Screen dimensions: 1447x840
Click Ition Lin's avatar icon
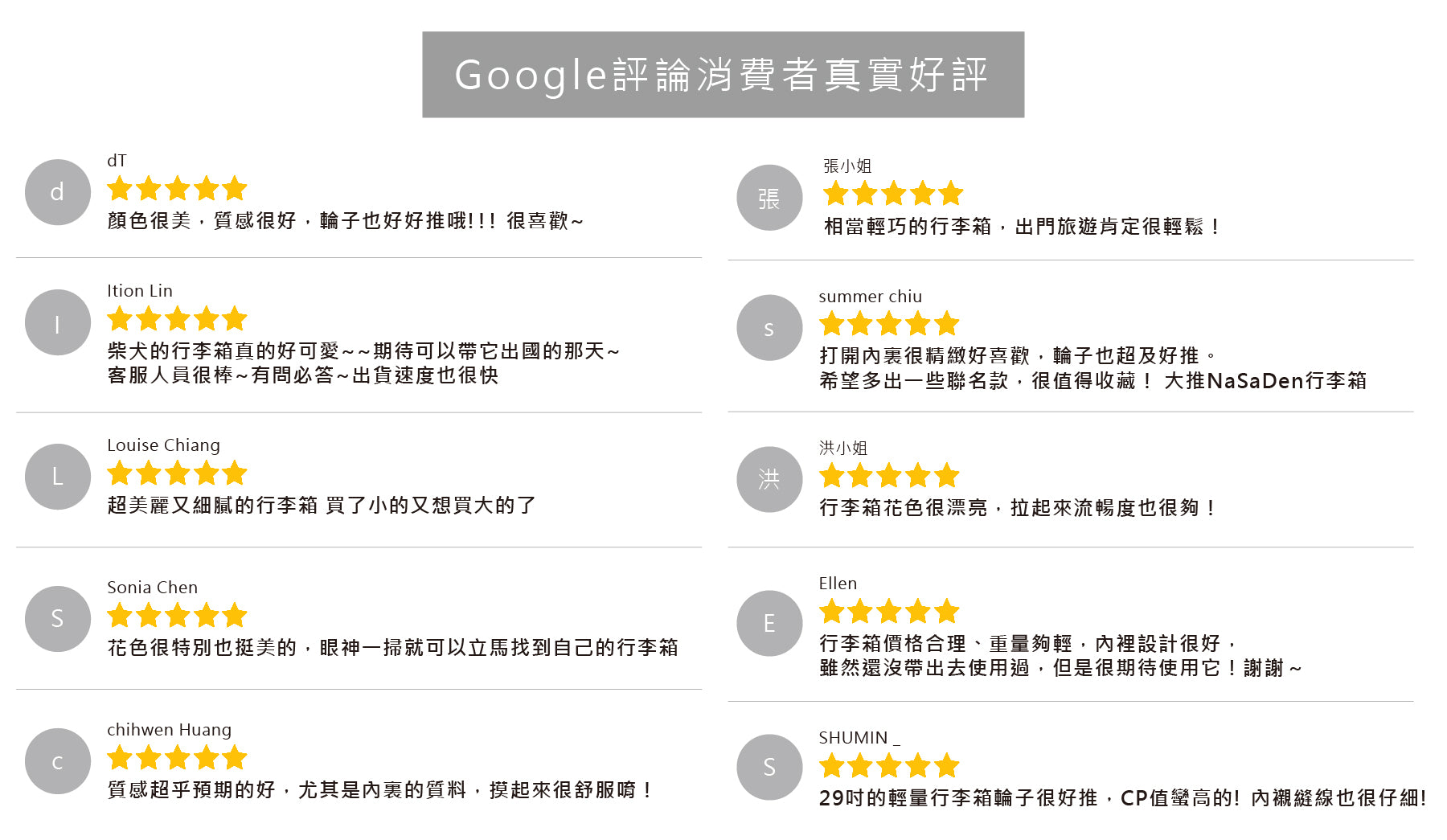[57, 323]
